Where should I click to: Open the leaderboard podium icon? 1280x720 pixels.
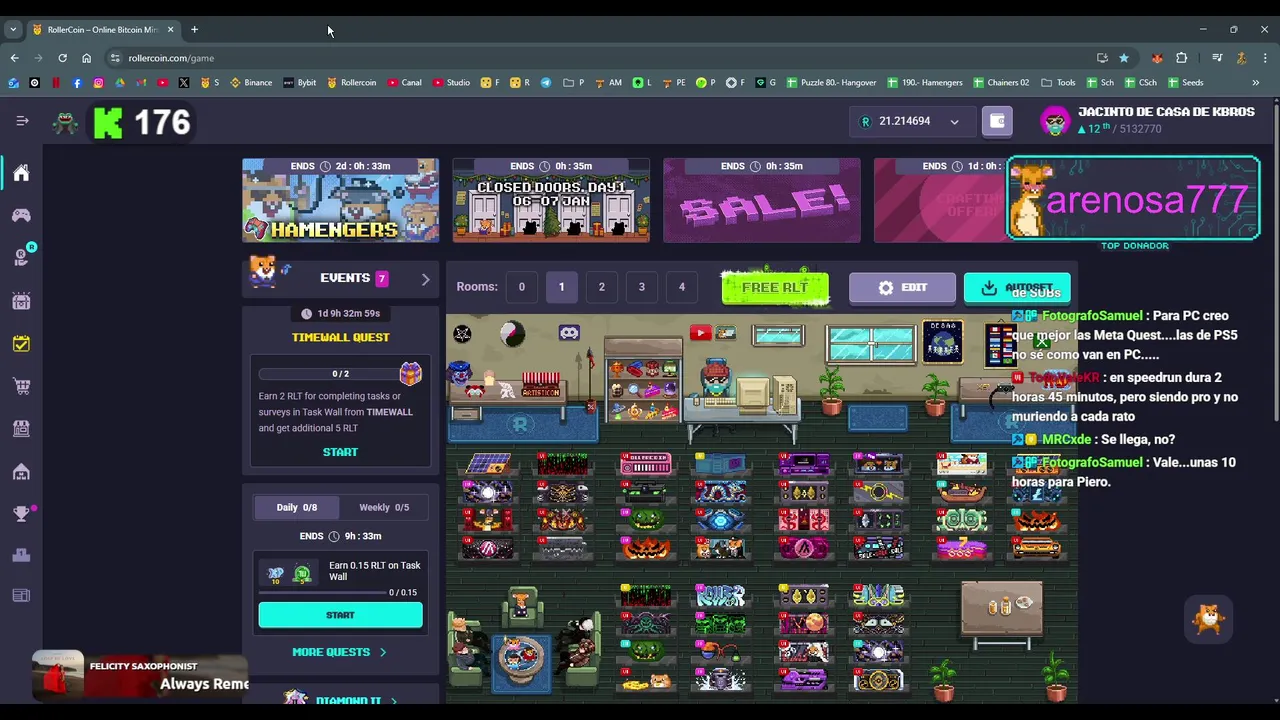[21, 555]
